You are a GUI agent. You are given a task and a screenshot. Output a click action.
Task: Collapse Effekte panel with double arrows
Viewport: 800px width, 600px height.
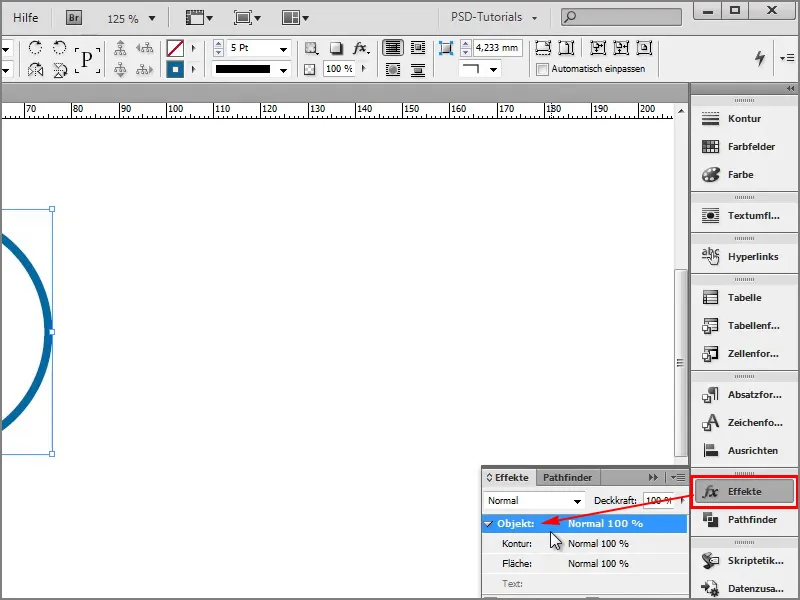point(653,478)
